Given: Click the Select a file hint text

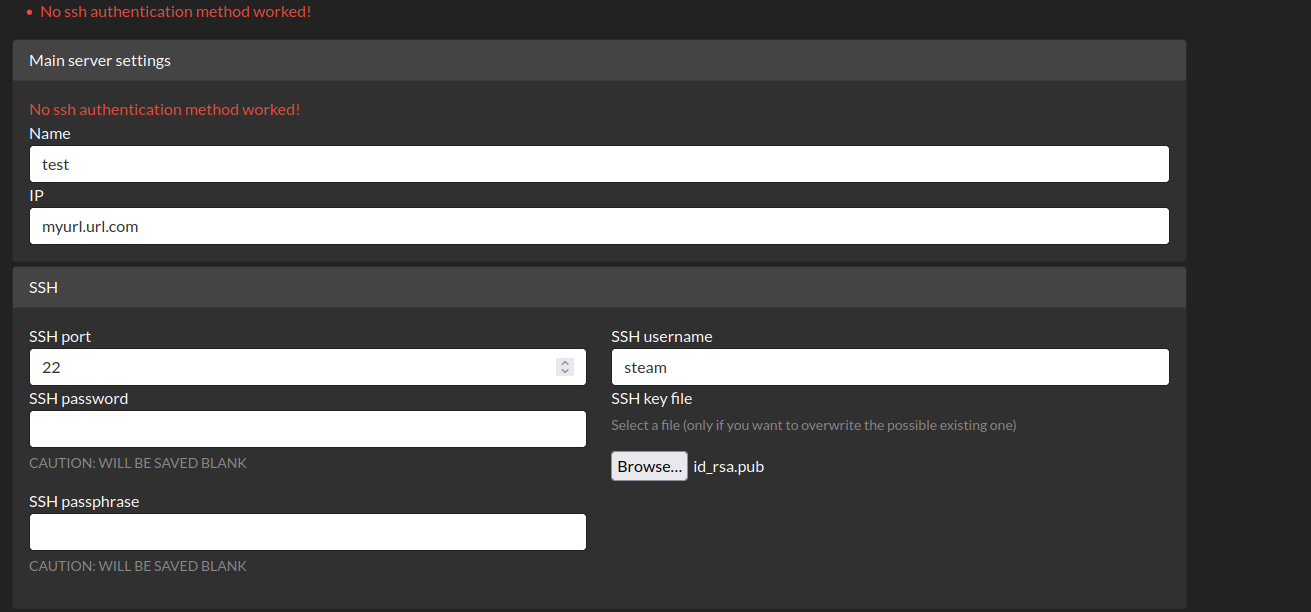Looking at the screenshot, I should click(814, 425).
